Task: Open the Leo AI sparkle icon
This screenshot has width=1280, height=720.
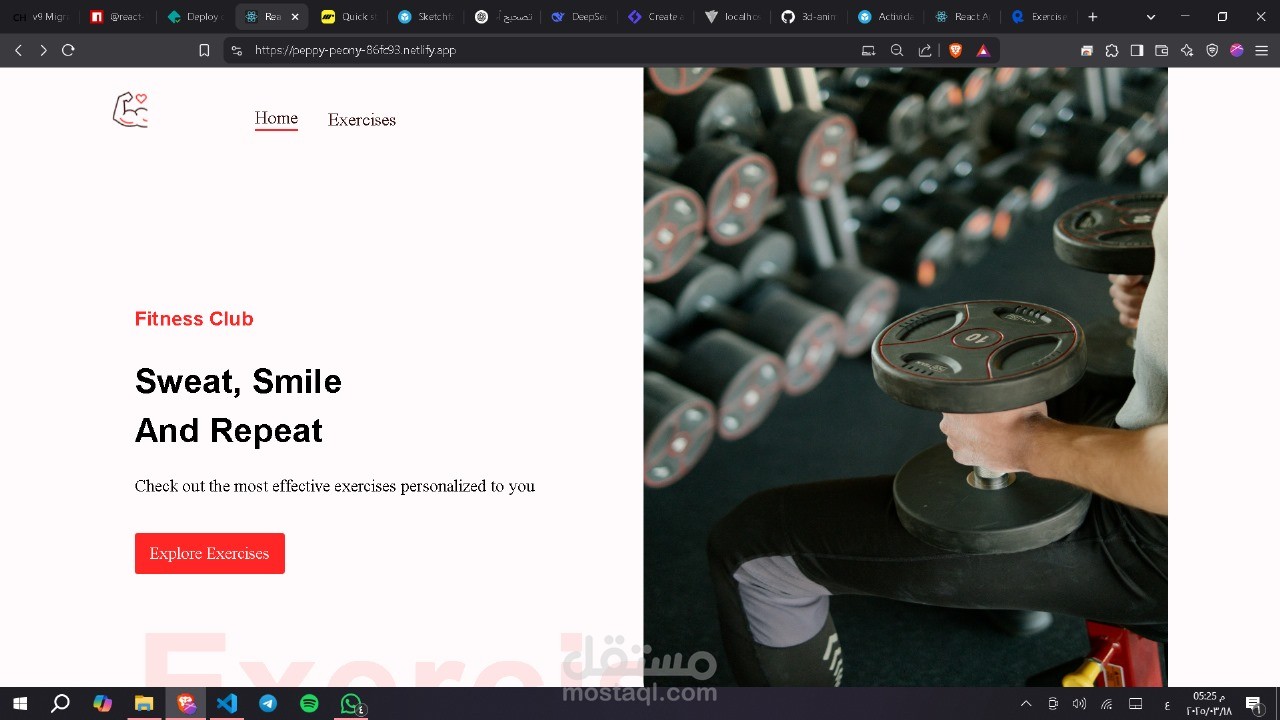Action: (1186, 49)
